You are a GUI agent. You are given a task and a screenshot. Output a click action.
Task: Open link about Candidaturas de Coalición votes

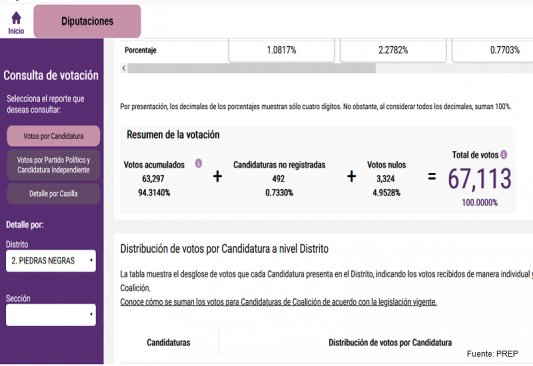click(278, 302)
